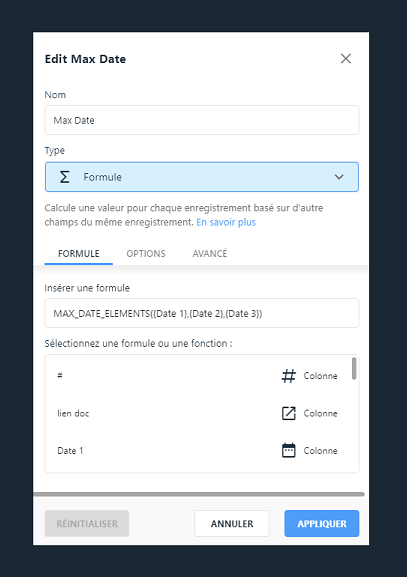Select the Date 1 column entry

coord(198,450)
